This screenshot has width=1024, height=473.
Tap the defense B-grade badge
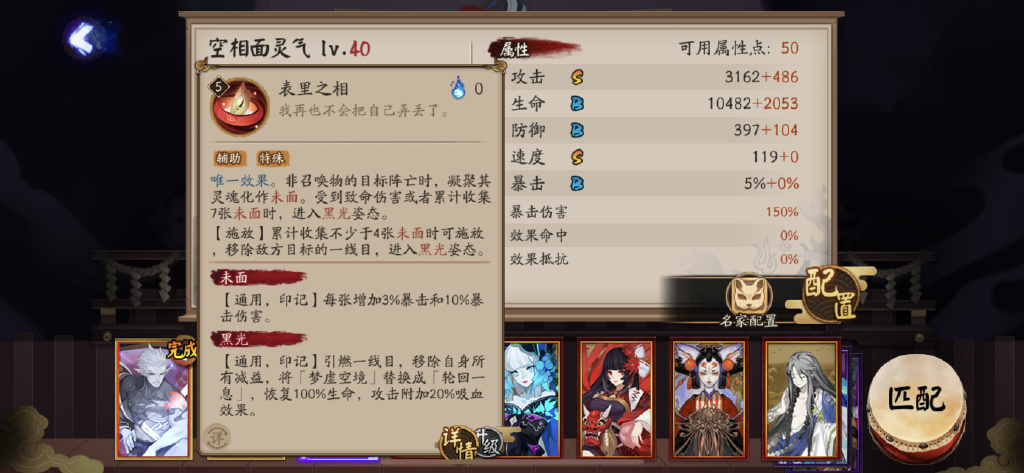(577, 130)
